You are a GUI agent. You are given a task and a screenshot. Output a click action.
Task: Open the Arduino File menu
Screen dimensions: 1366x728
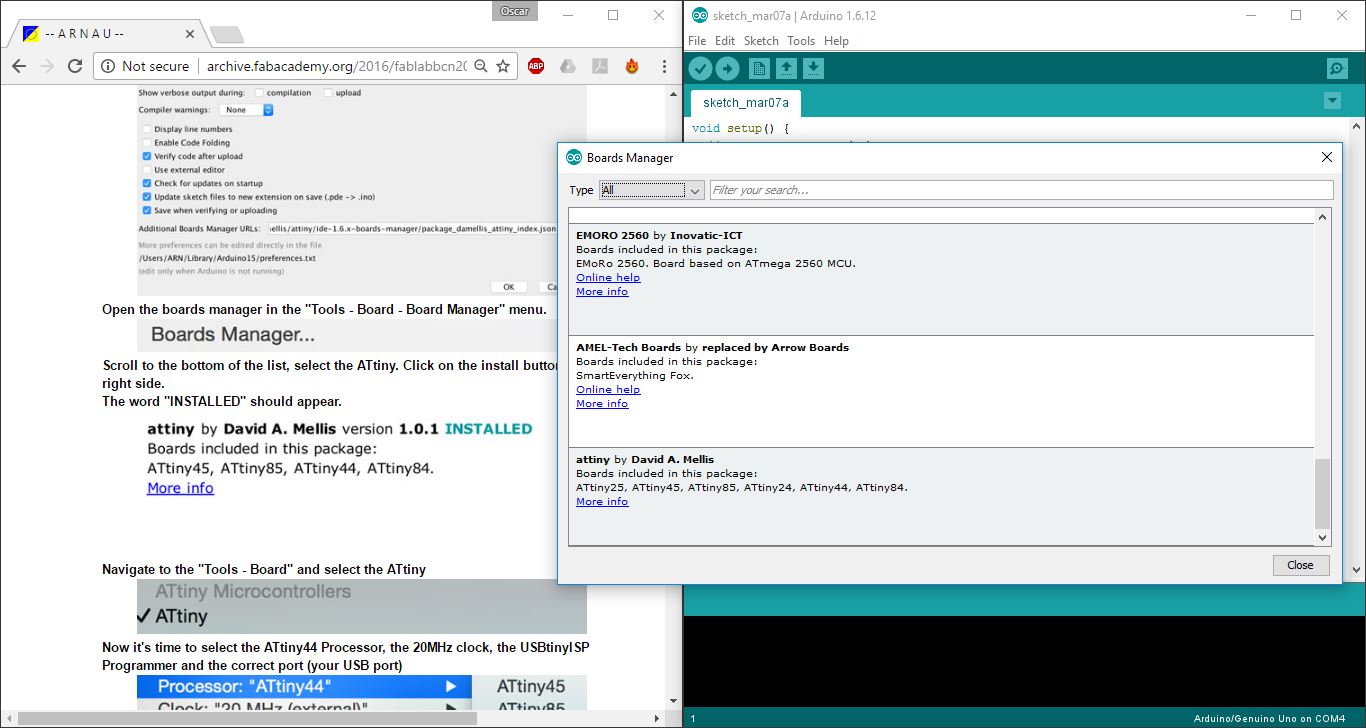click(x=697, y=41)
